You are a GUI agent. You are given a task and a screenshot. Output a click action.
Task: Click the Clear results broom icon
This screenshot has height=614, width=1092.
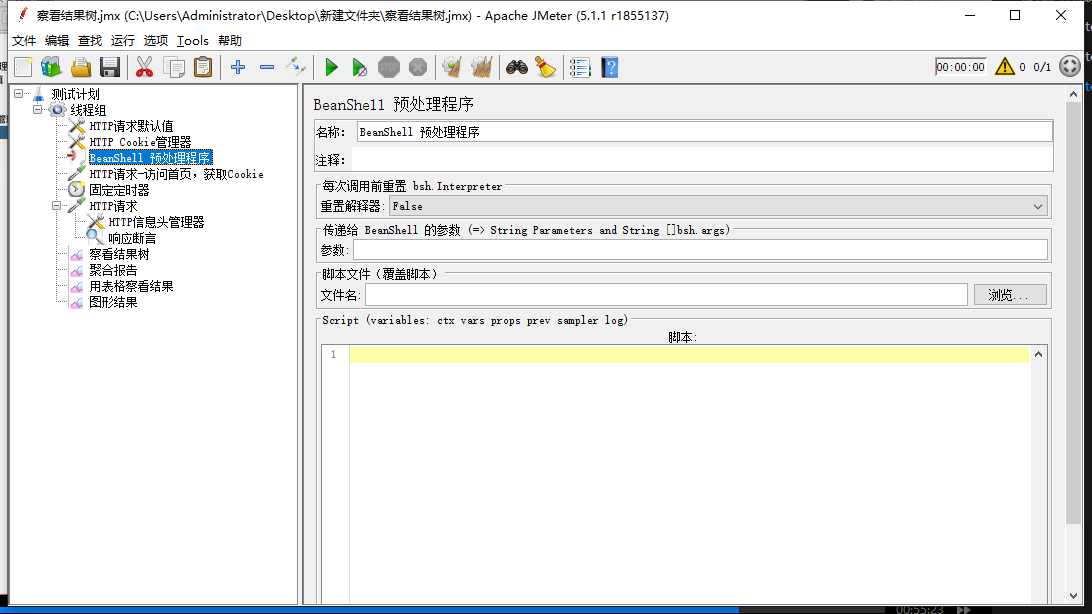point(452,68)
